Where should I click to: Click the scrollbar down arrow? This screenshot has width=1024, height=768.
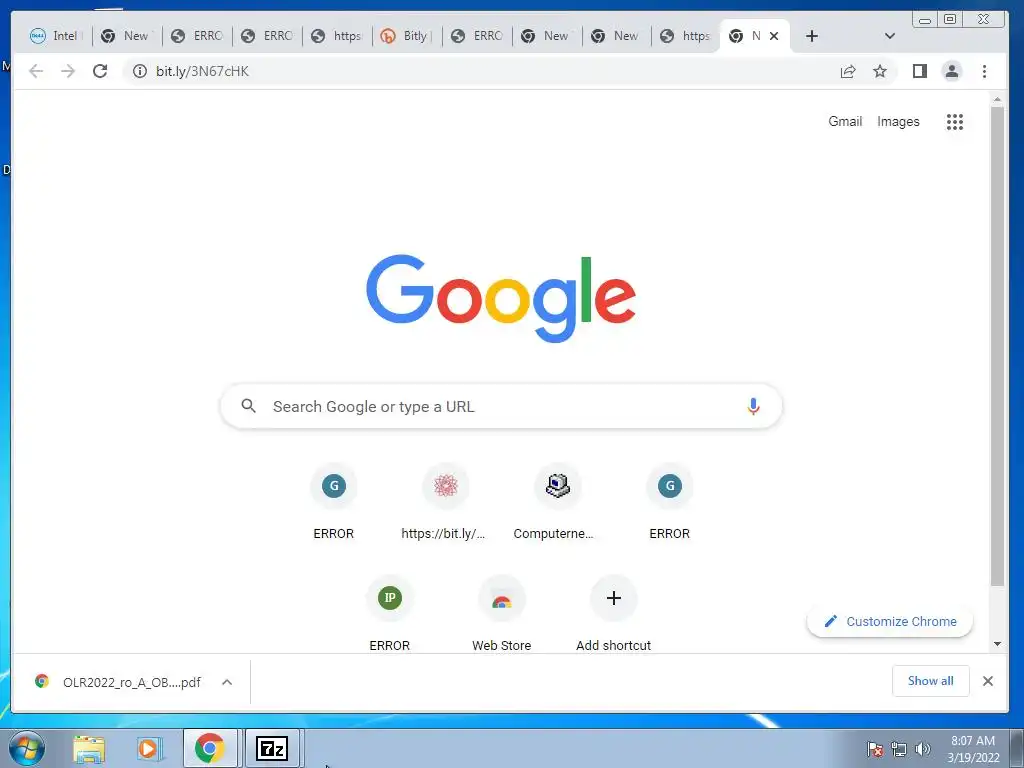point(997,644)
